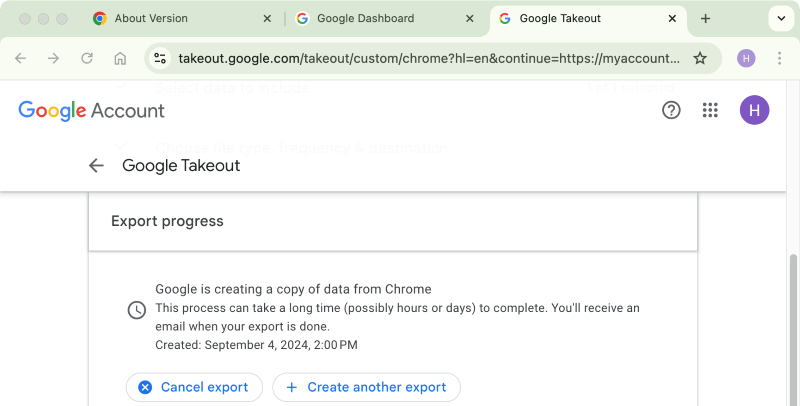Image resolution: width=800 pixels, height=406 pixels.
Task: Go back using the browser back arrow
Action: coord(20,58)
